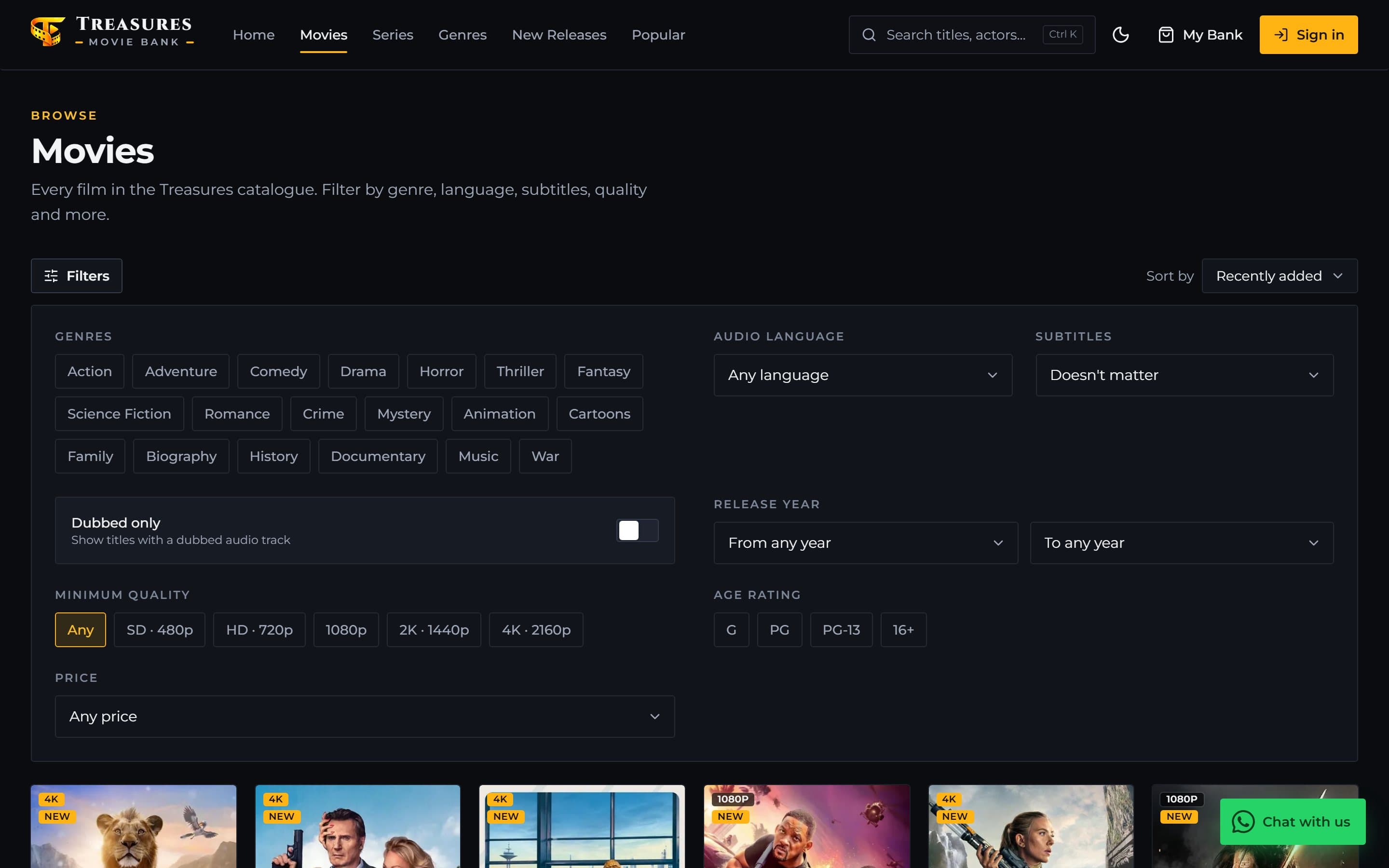Open the lion movie poster thumbnail

tap(134, 827)
